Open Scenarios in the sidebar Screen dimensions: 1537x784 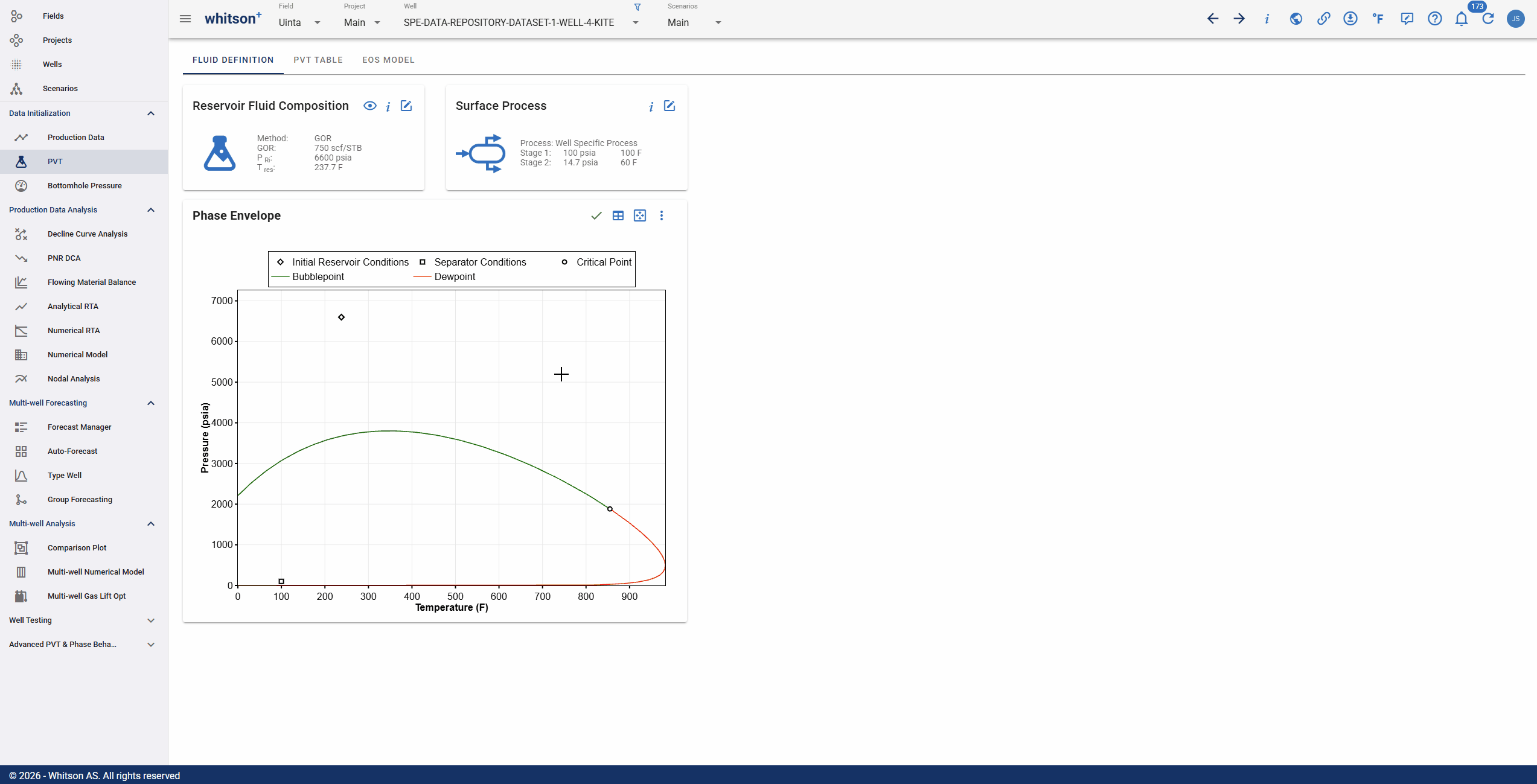click(x=84, y=89)
